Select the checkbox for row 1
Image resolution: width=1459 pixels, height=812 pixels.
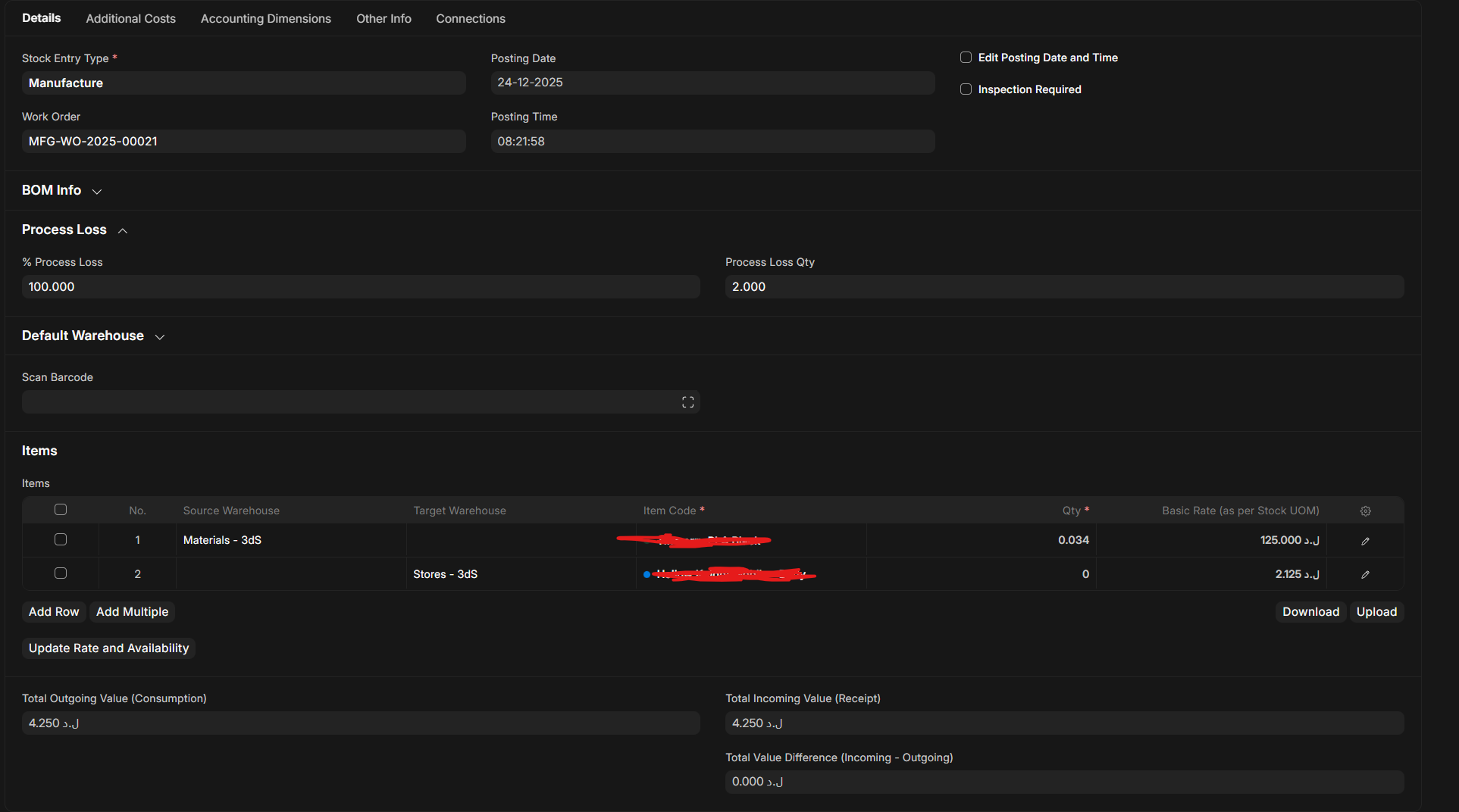click(61, 539)
